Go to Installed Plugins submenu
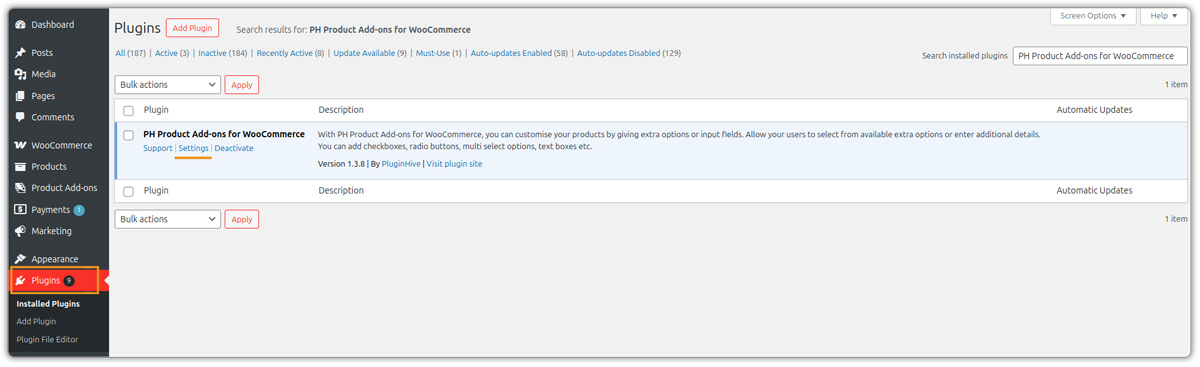 (48, 303)
